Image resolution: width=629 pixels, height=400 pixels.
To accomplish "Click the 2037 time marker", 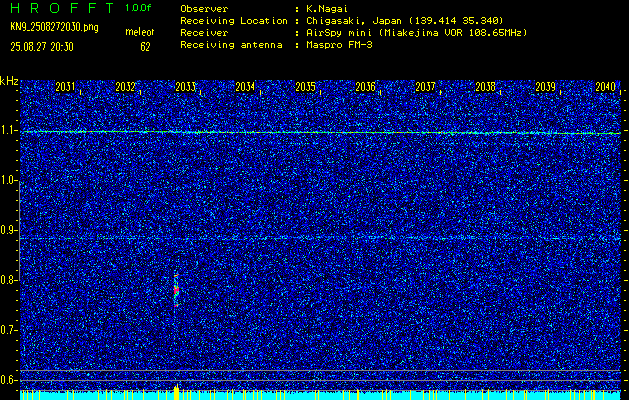I will (425, 87).
